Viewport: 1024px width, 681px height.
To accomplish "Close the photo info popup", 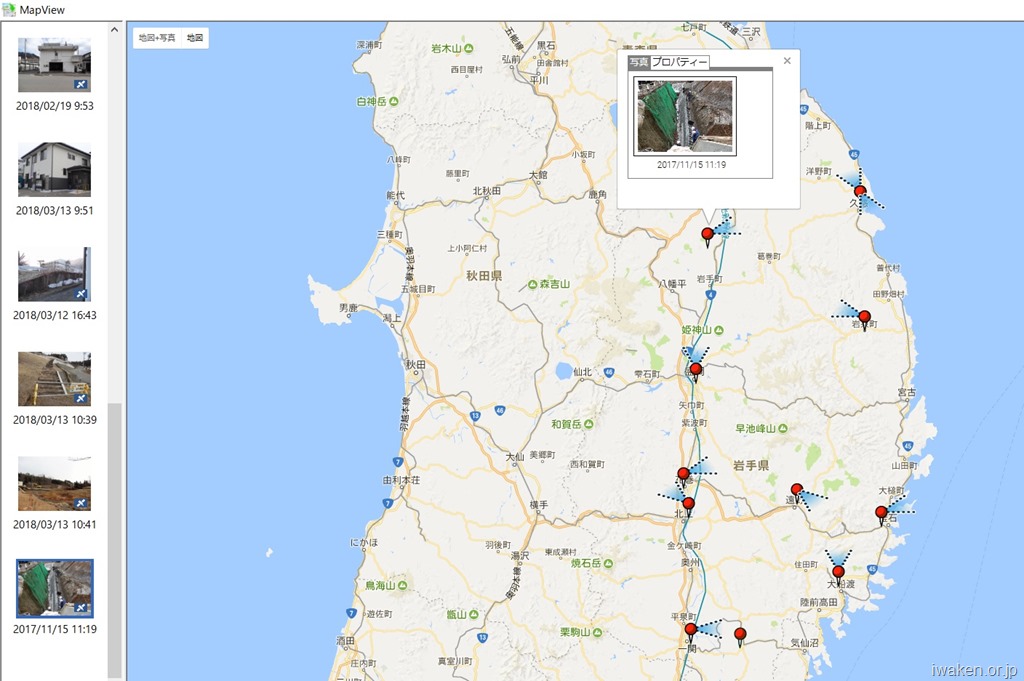I will pos(787,61).
